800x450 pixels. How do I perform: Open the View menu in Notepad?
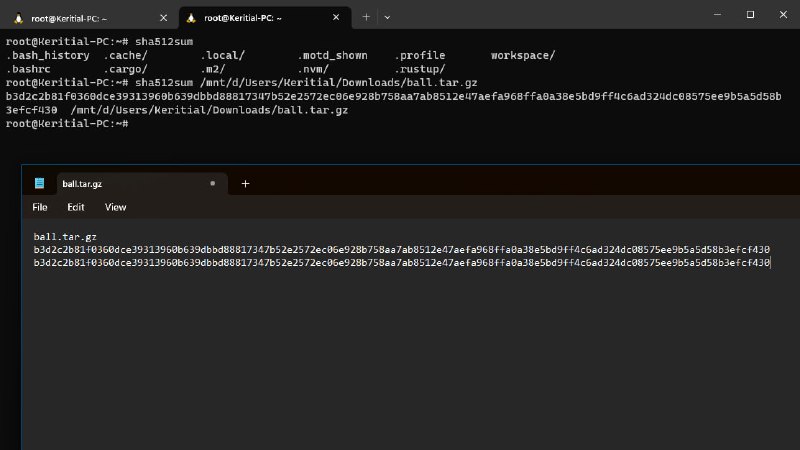click(115, 207)
